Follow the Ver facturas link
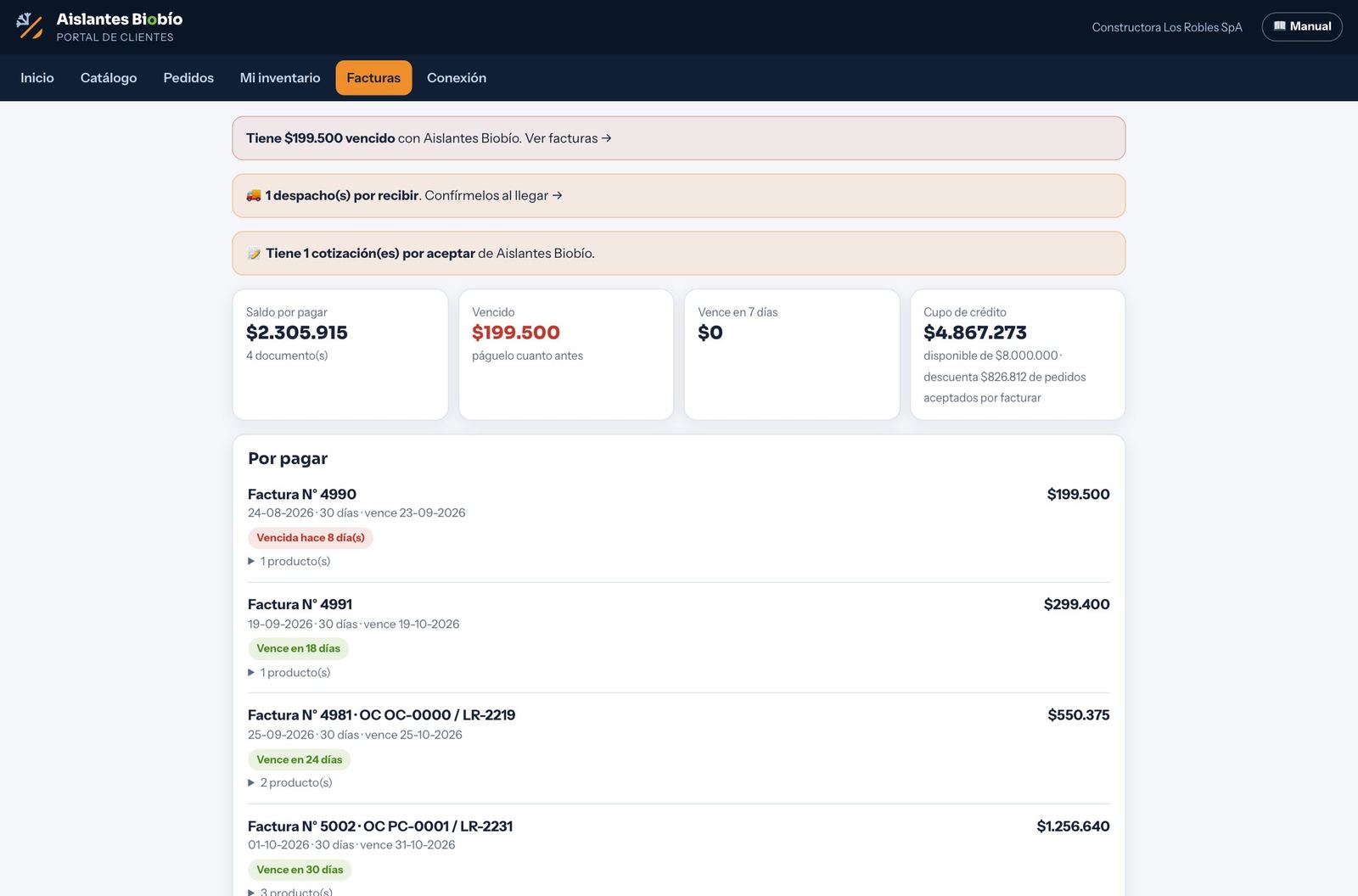 (568, 138)
